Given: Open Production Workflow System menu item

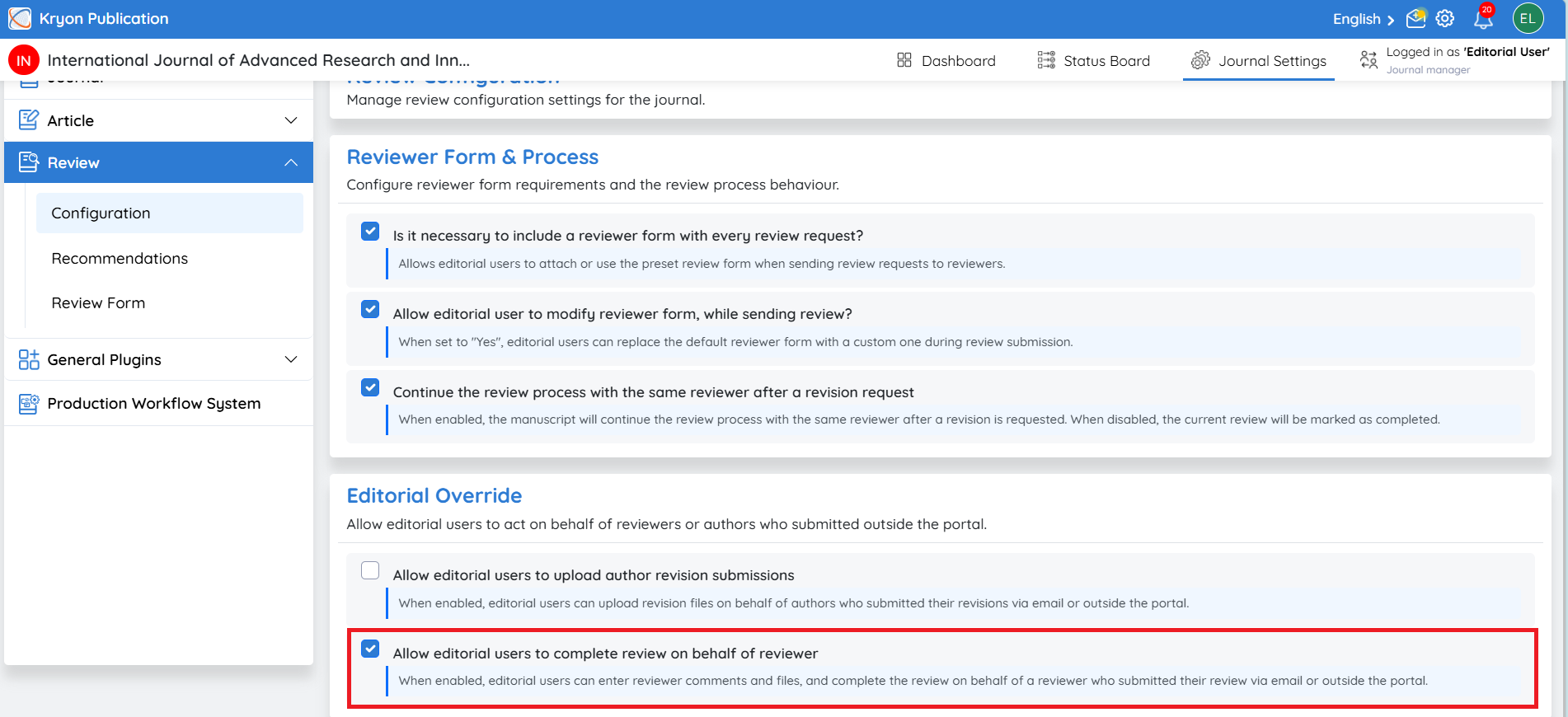Looking at the screenshot, I should 158,403.
